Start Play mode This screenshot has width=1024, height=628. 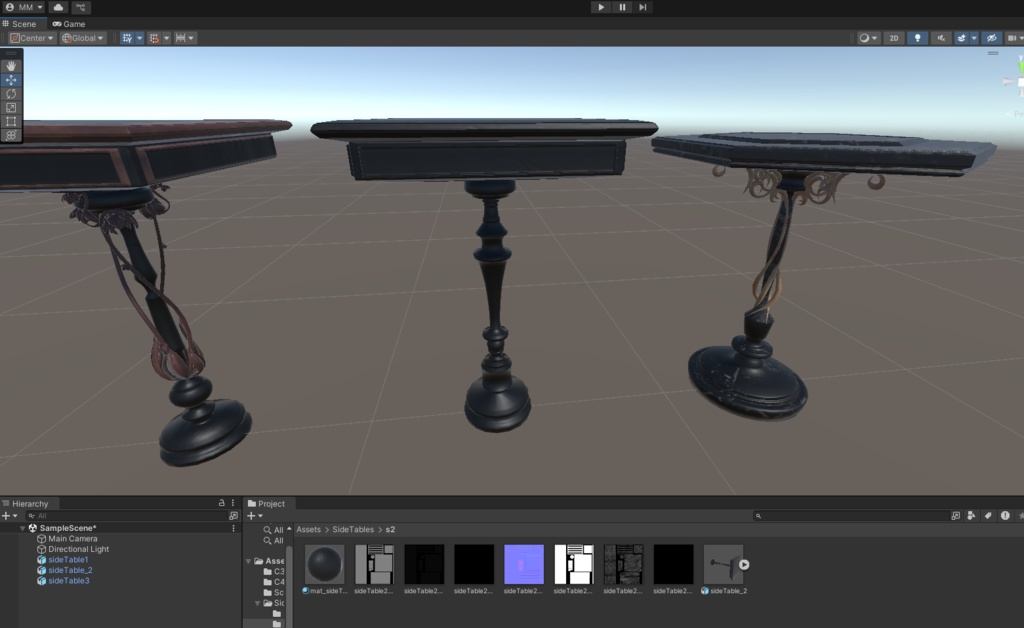(601, 7)
